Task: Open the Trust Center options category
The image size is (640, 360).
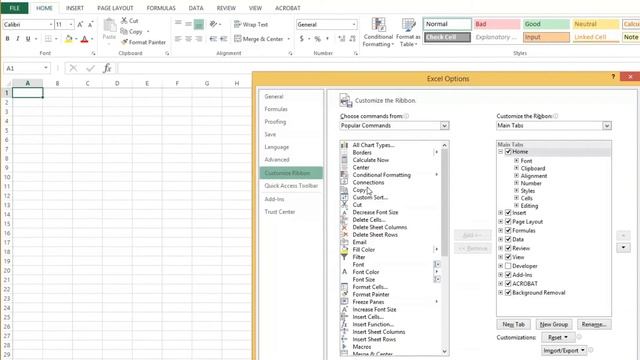Action: (280, 212)
